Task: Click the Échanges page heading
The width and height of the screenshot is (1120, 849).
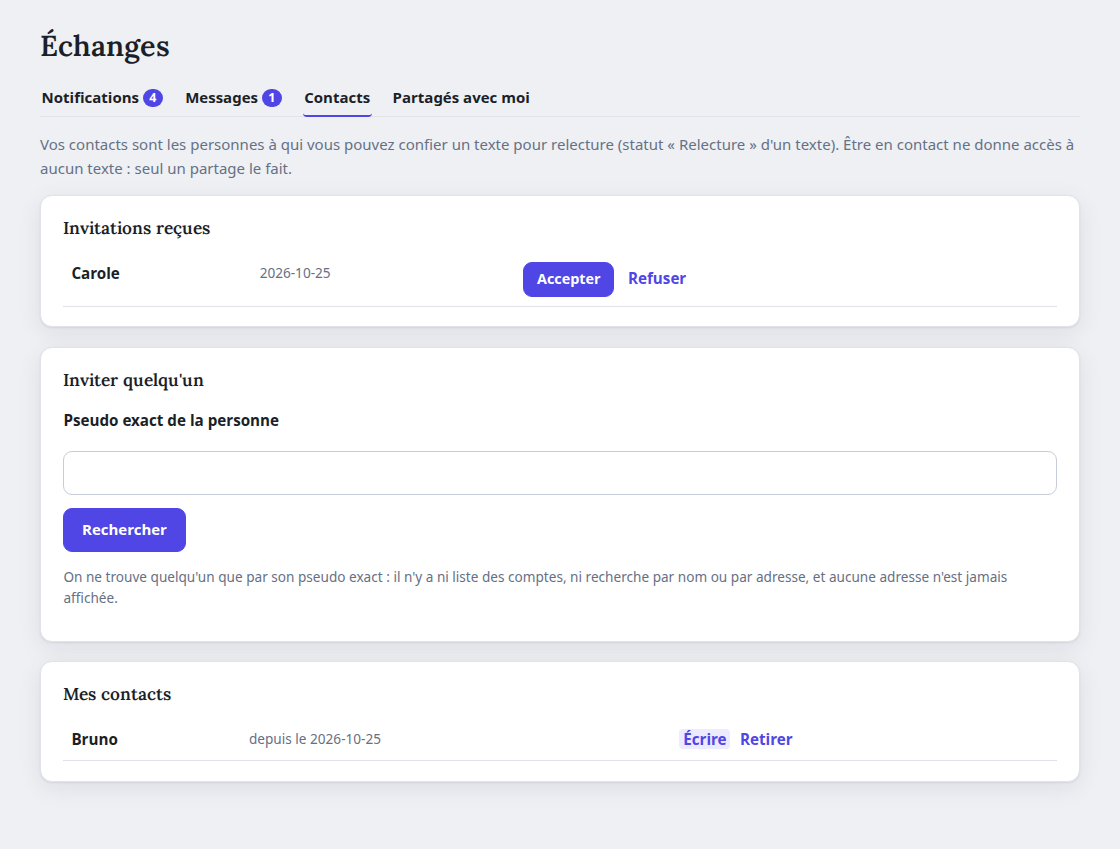Action: 105,46
